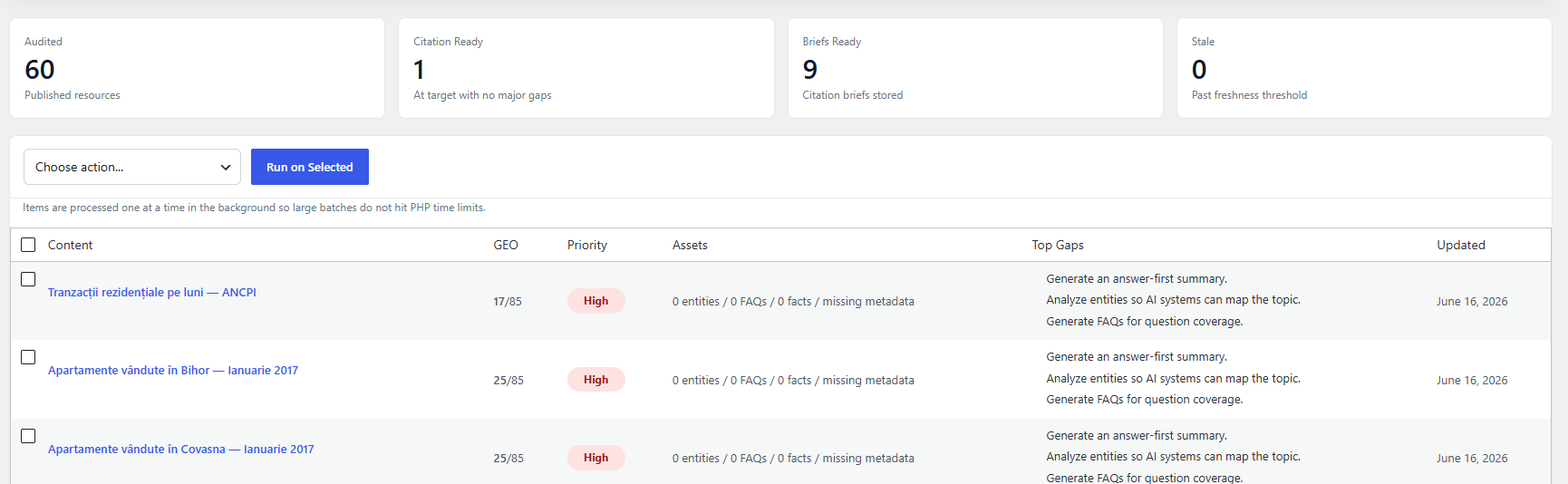Click the assets text in Covasna row
This screenshot has height=484, width=1568.
pyautogui.click(x=793, y=459)
